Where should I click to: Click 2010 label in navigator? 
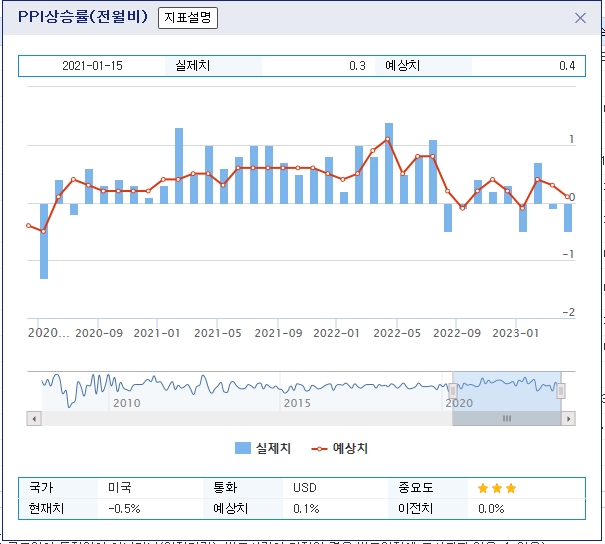(127, 403)
